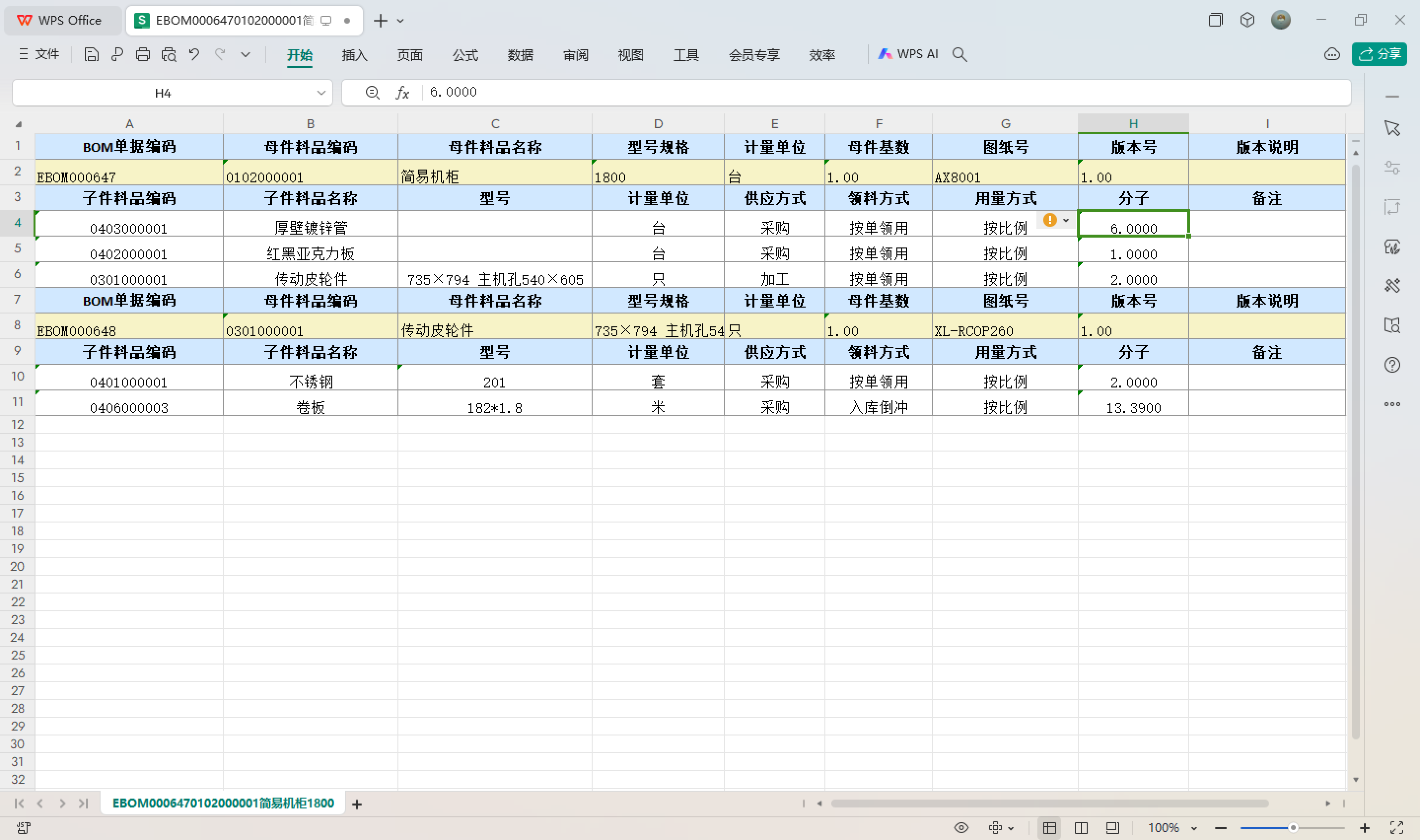Switch to the 数据 ribbon tab
Viewport: 1420px width, 840px height.
point(520,55)
